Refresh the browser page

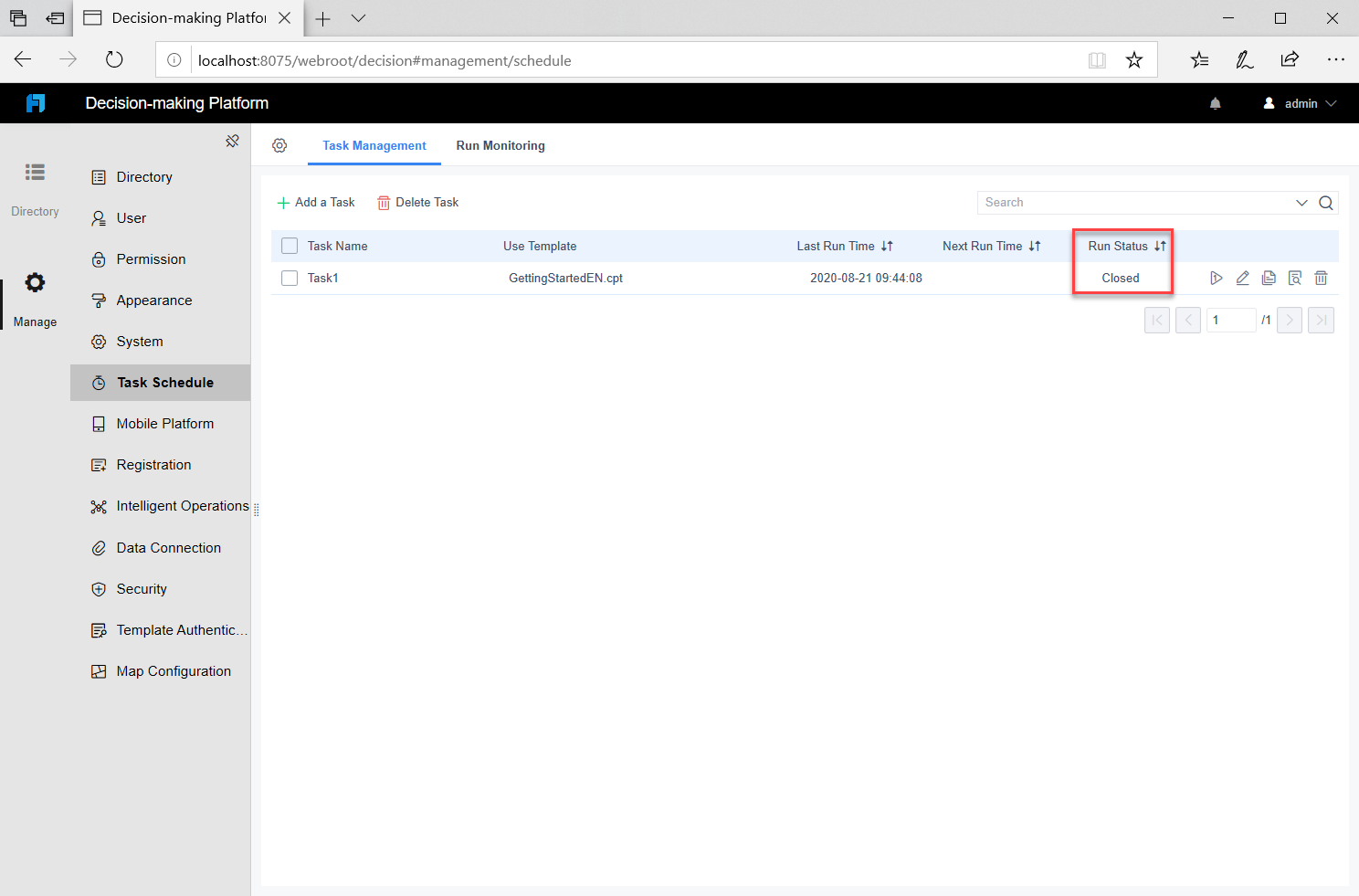(x=114, y=60)
